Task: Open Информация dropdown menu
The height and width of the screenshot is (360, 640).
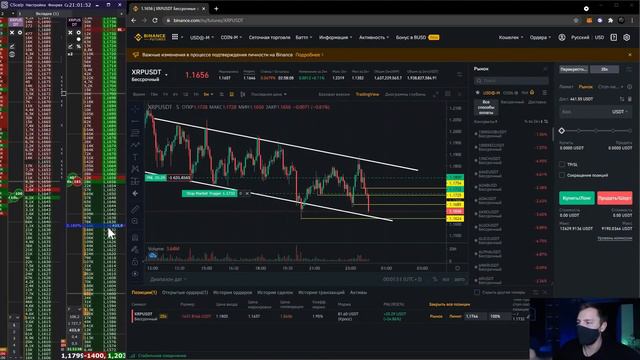Action: pyautogui.click(x=335, y=37)
